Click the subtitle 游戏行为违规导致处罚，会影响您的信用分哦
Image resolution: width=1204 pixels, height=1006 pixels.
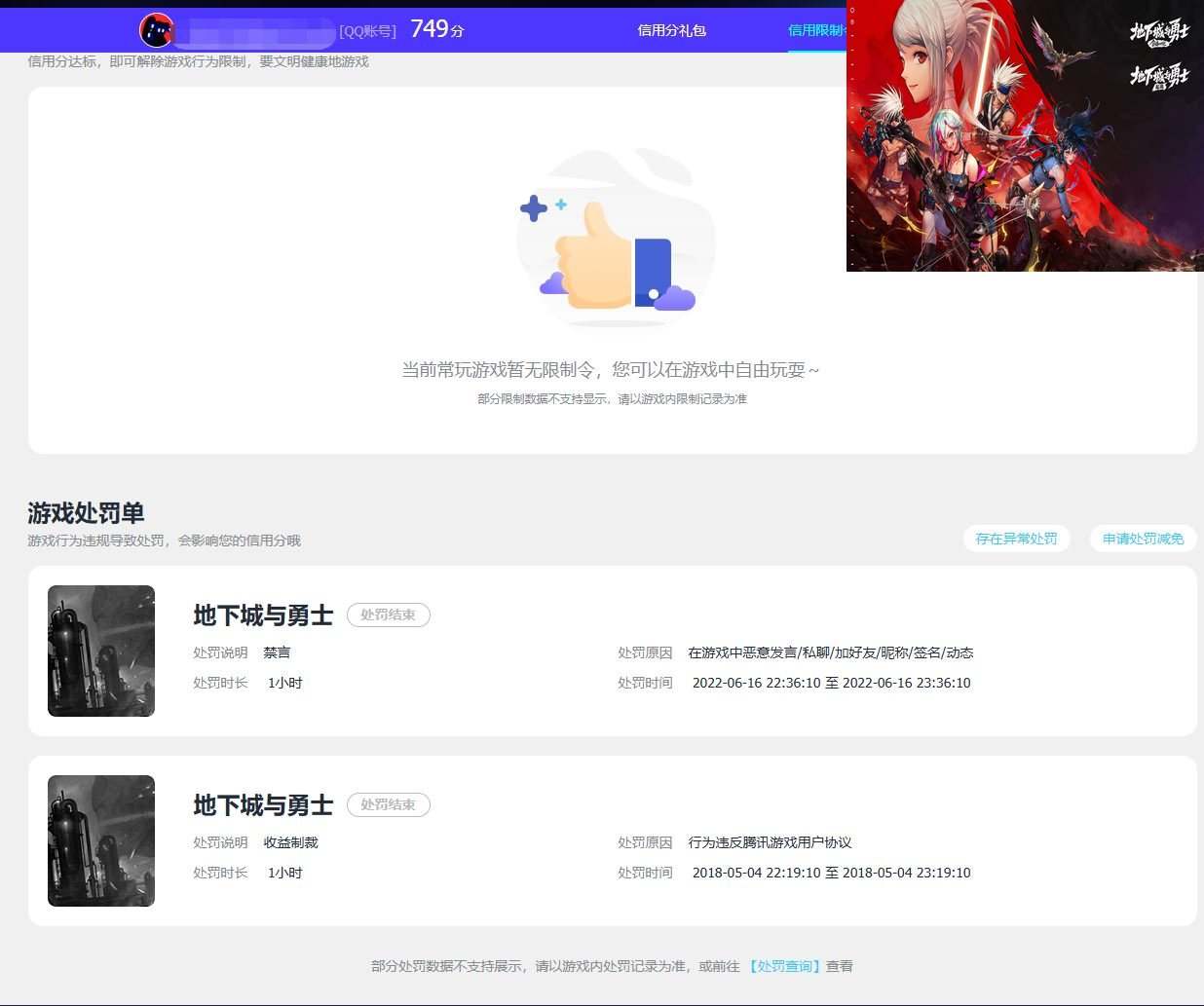164,540
